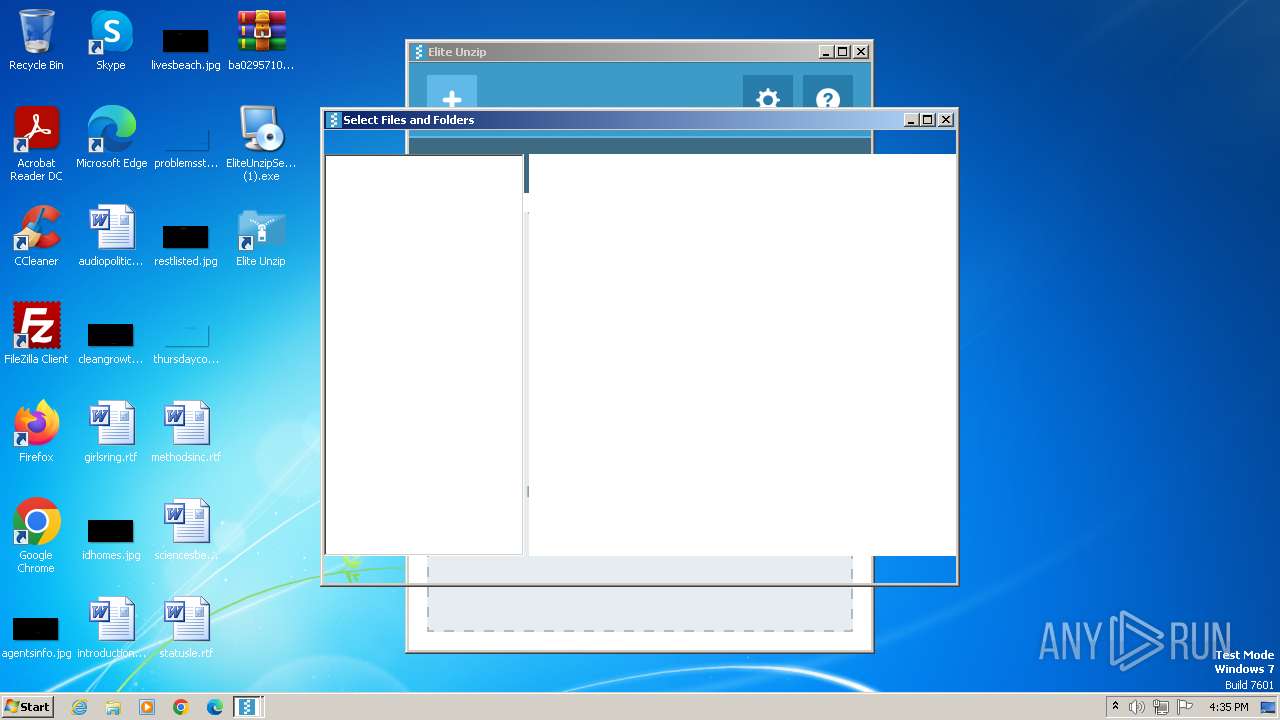Click the Elite Unzip taskbar button
Screen dimensions: 1280x720
248,707
